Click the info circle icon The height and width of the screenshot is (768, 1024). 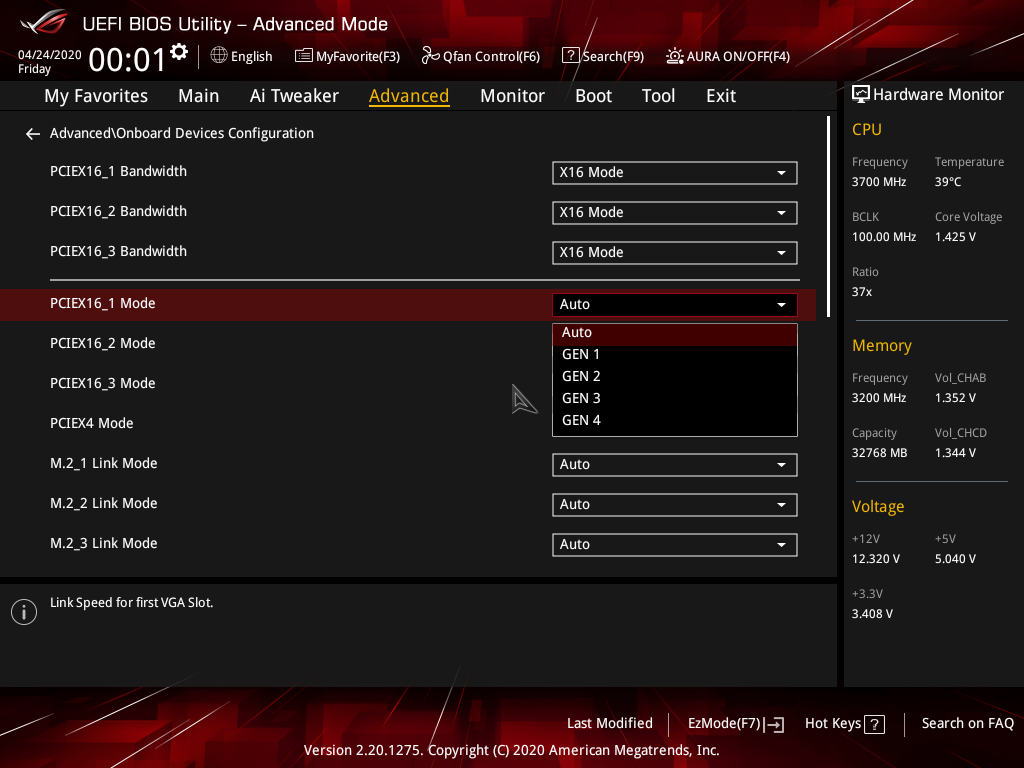coord(24,612)
